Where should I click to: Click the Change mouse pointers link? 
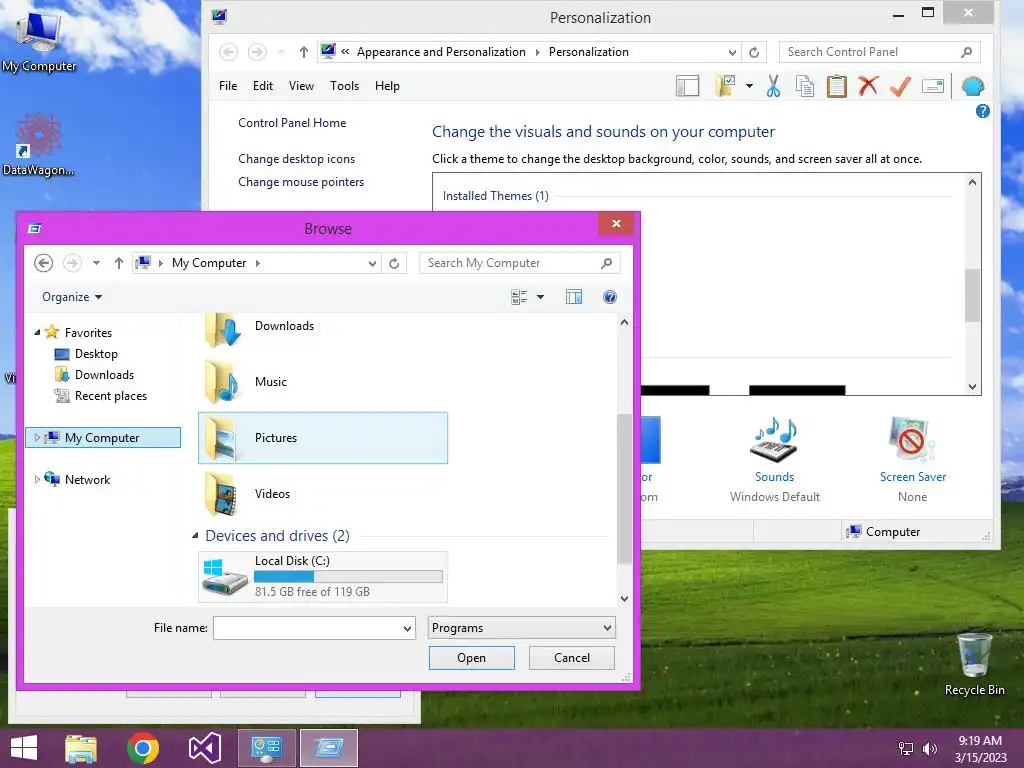tap(301, 182)
